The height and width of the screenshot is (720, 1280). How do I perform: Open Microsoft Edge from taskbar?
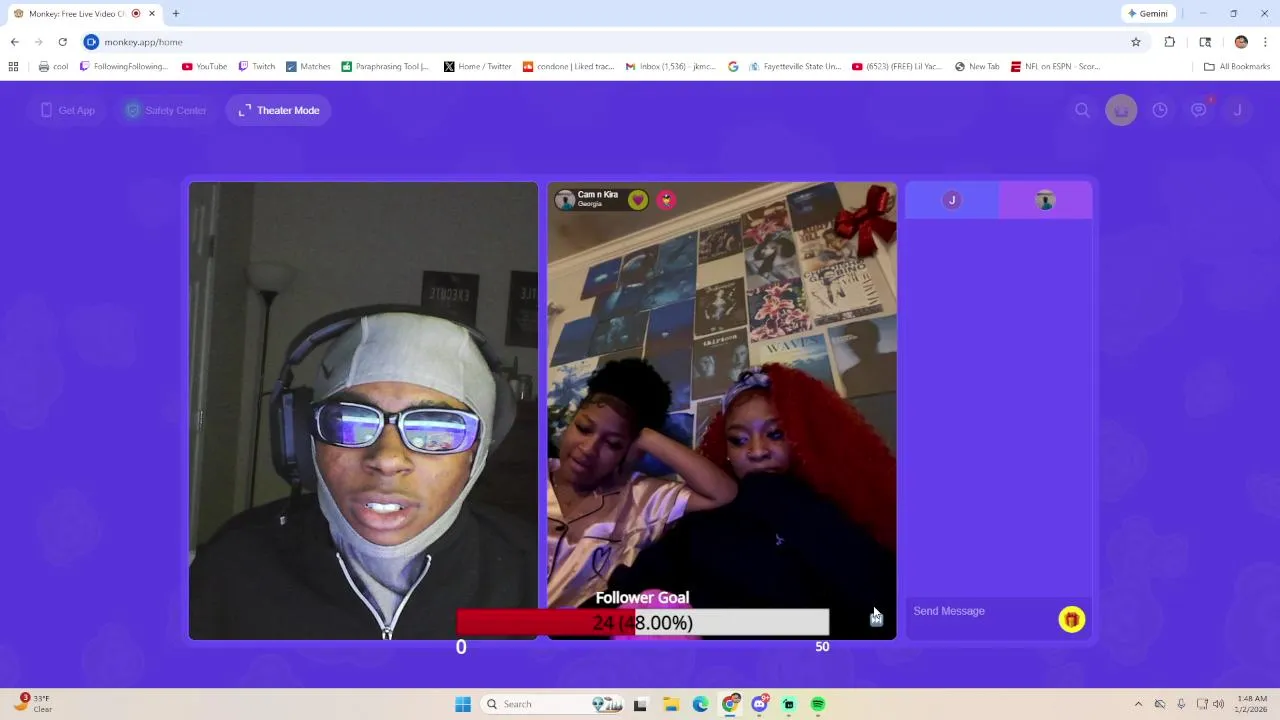click(x=700, y=704)
